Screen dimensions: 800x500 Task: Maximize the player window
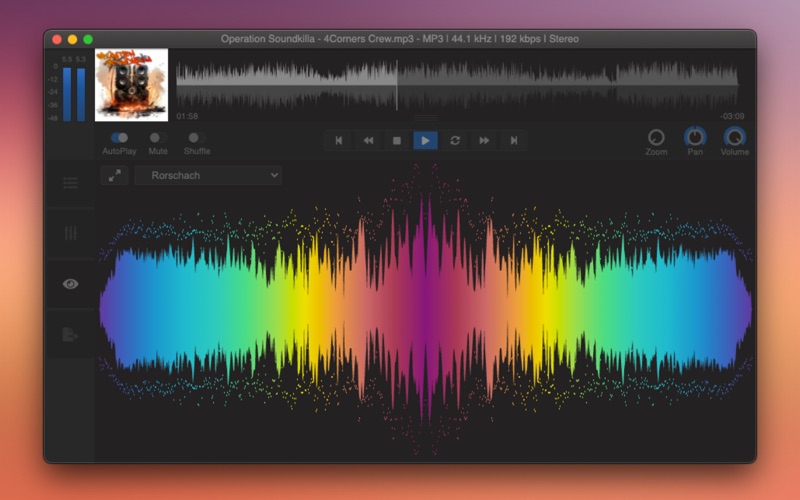(88, 39)
